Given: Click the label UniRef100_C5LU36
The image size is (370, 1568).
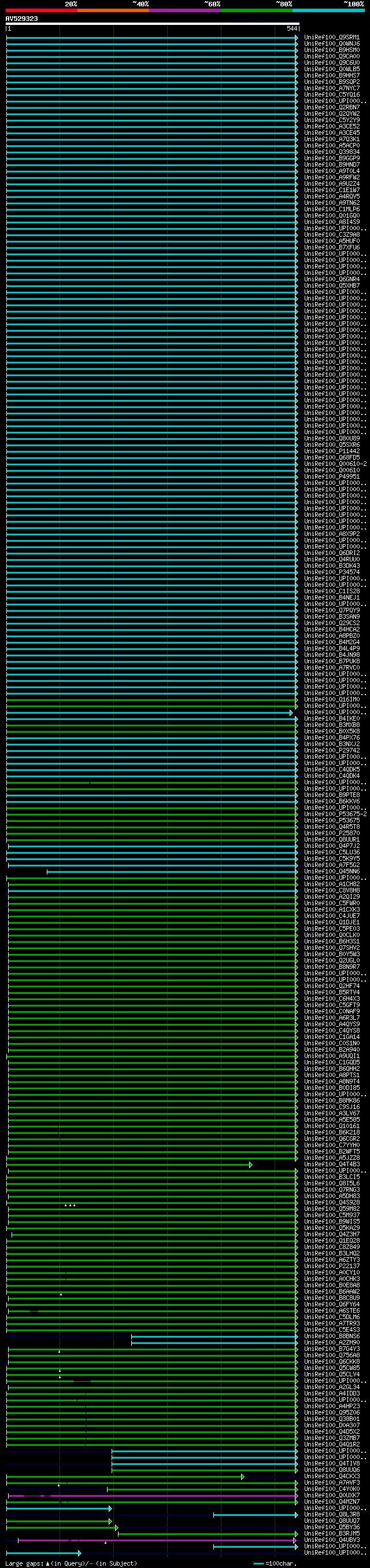Looking at the screenshot, I should (332, 852).
